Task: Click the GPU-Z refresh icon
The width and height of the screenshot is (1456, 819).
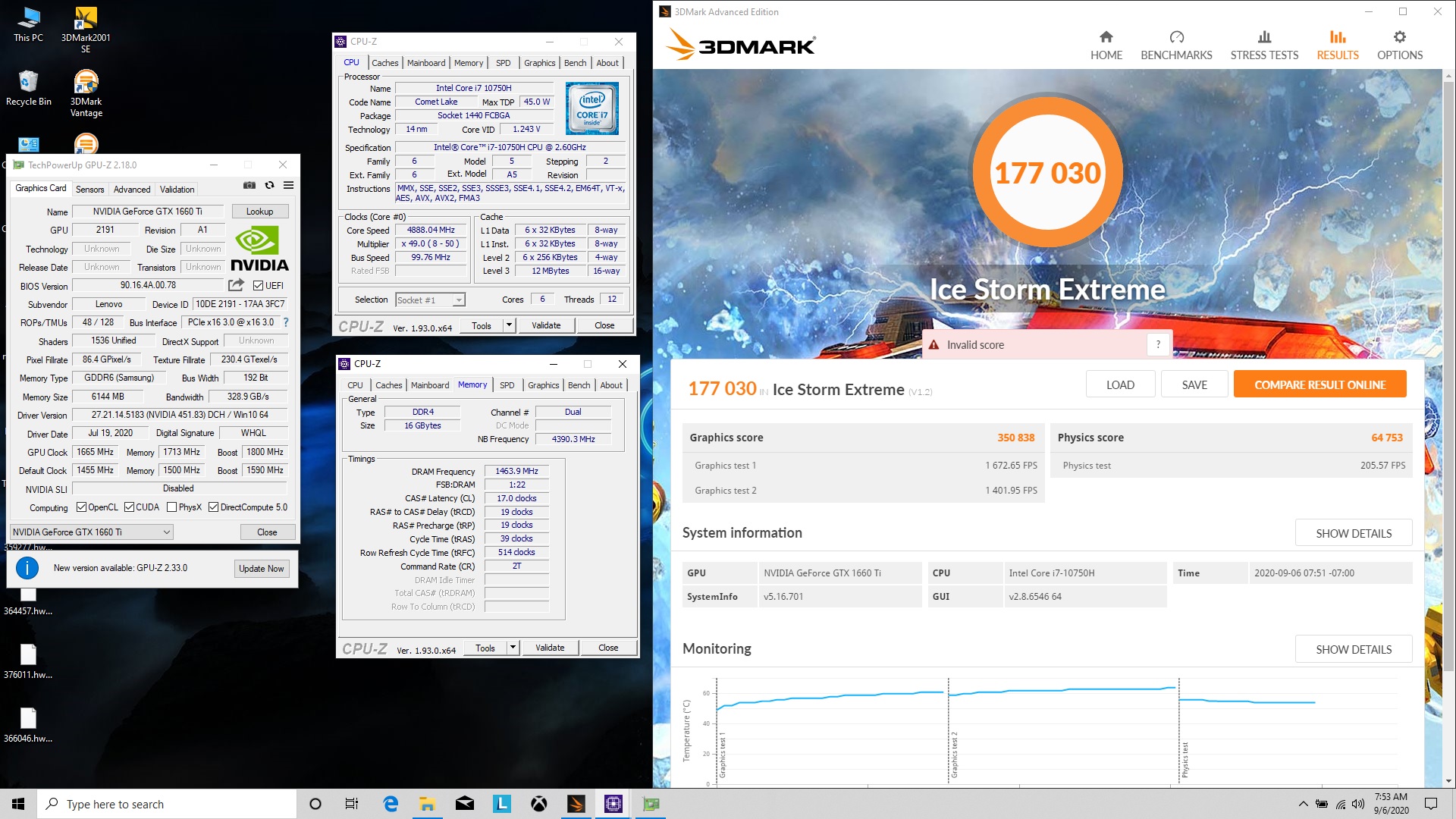Action: click(269, 185)
